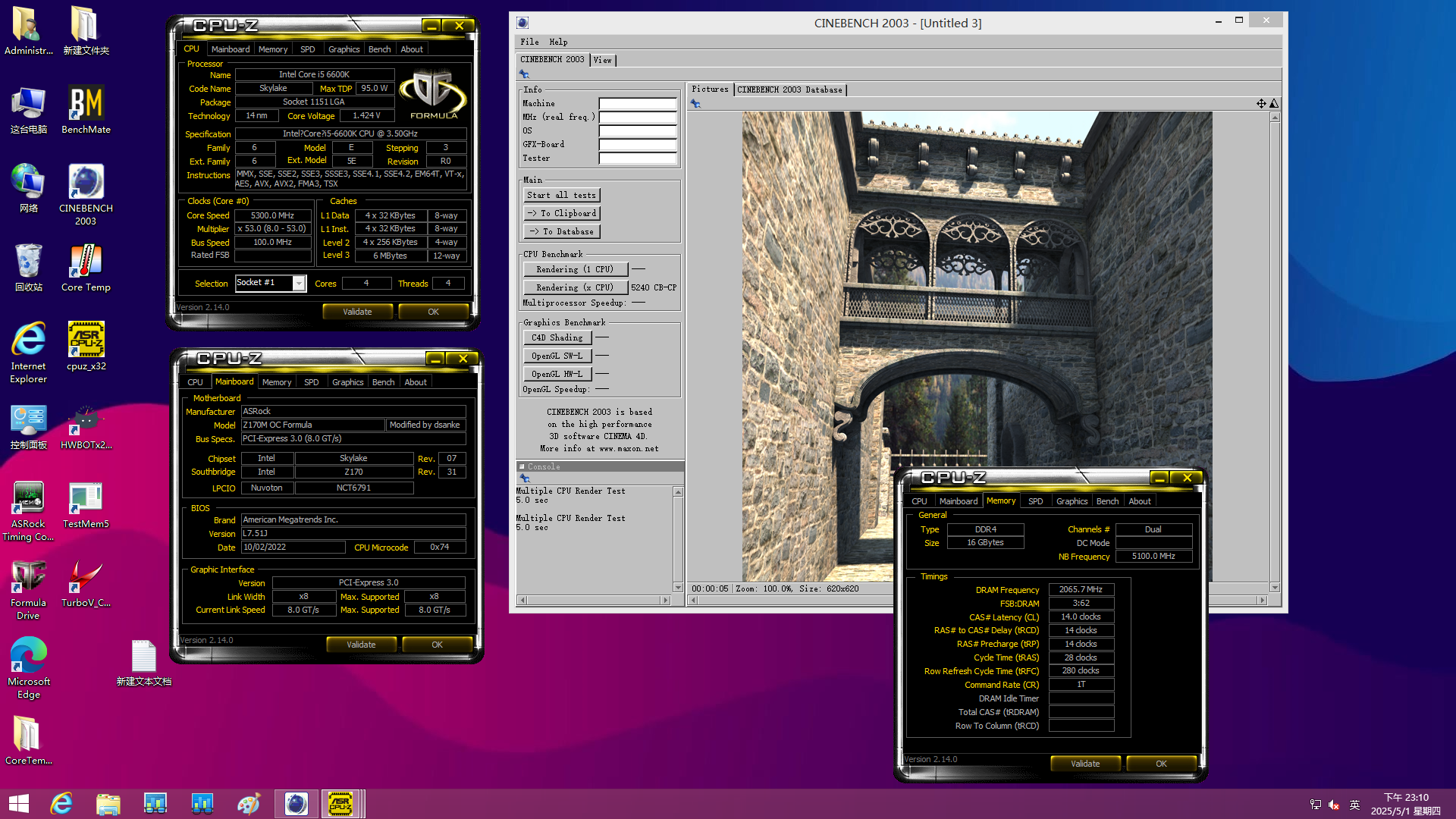
Task: Click the To Database button
Action: pyautogui.click(x=561, y=231)
